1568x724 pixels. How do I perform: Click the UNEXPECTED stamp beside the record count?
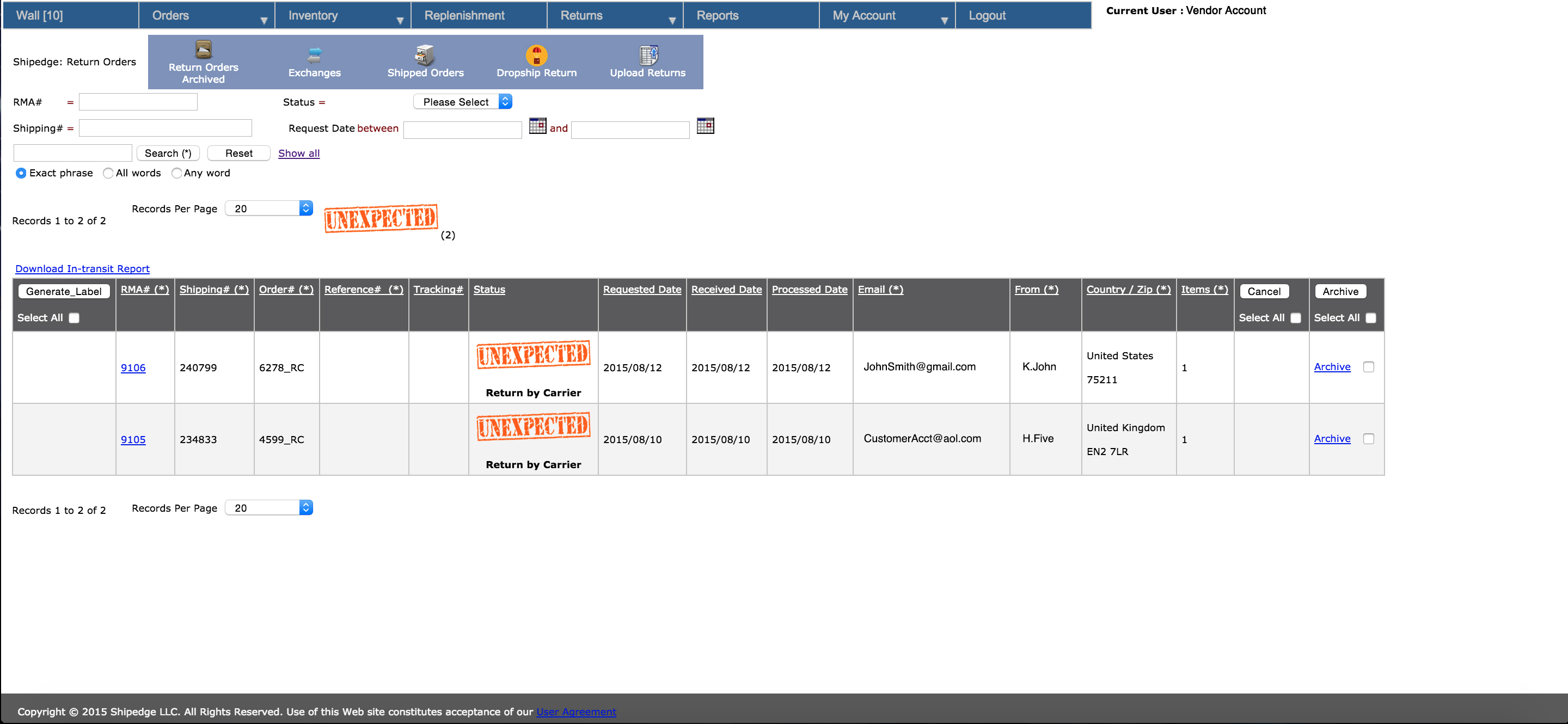pyautogui.click(x=381, y=218)
